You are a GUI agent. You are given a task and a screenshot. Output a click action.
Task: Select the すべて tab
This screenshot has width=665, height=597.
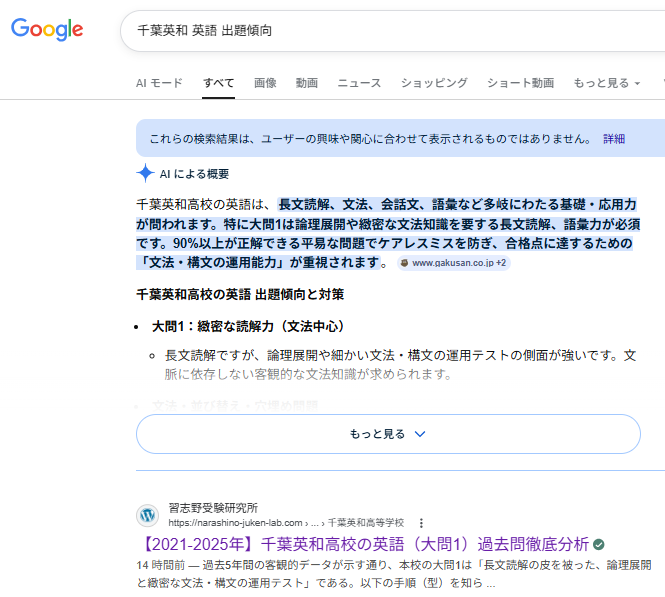pyautogui.click(x=218, y=83)
